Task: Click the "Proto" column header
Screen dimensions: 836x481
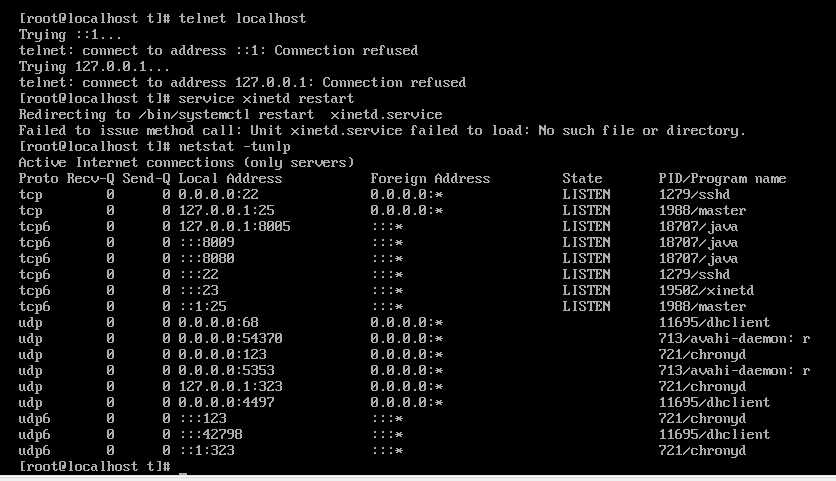Action: coord(39,178)
